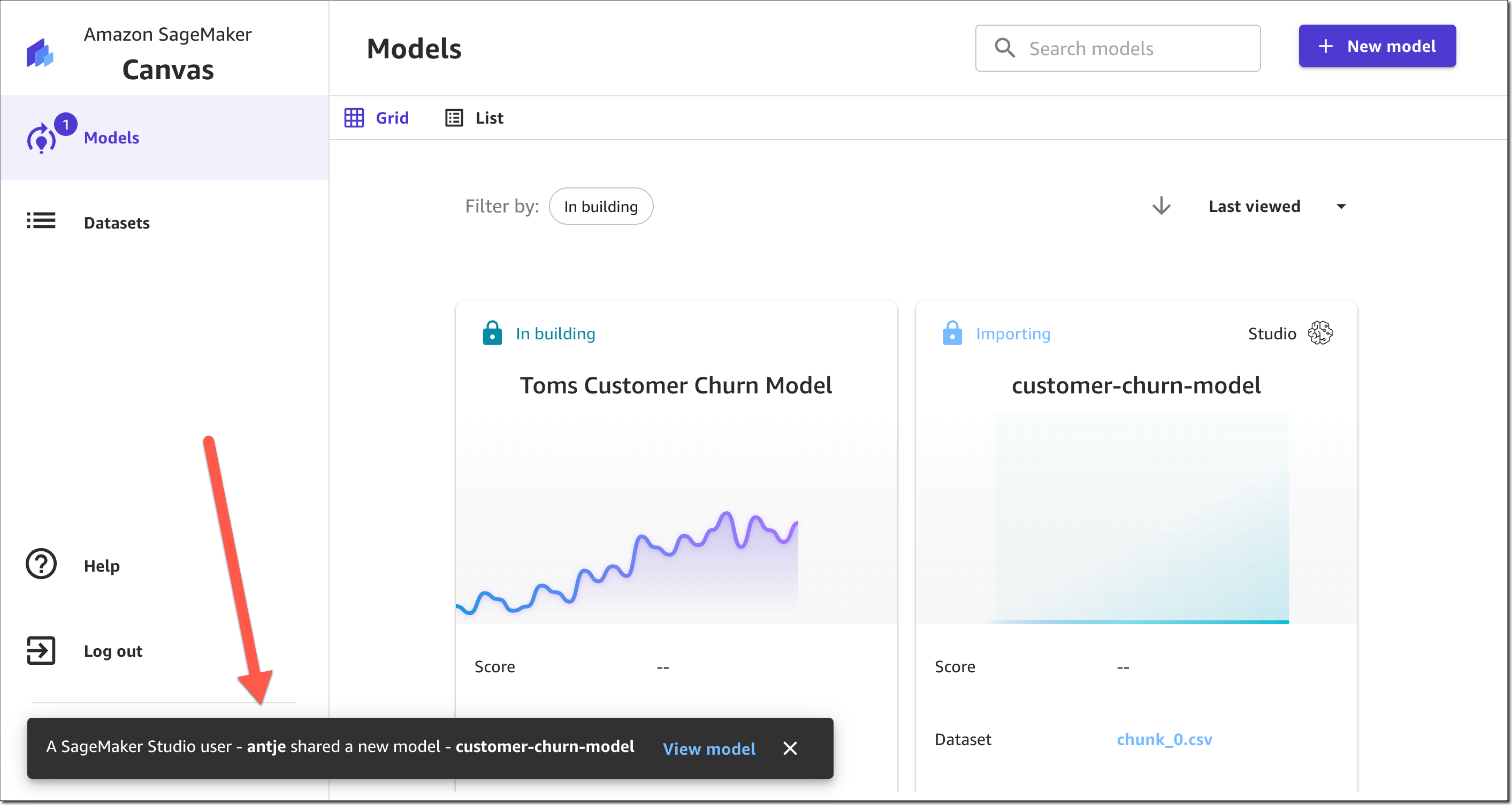Click the Datasets list icon in sidebar

click(41, 222)
